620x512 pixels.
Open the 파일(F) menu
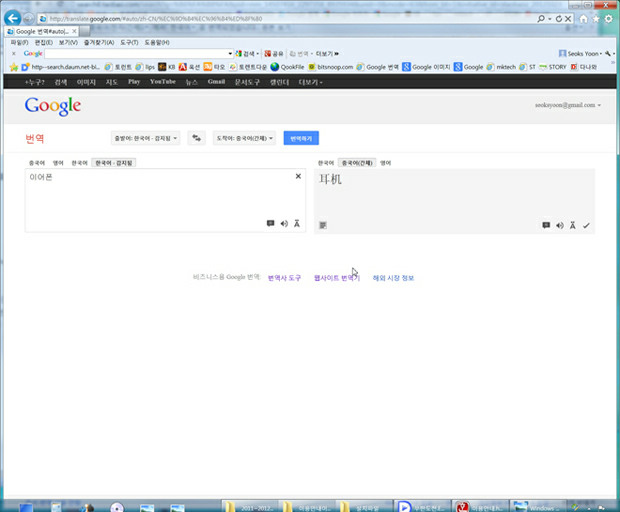(19, 42)
